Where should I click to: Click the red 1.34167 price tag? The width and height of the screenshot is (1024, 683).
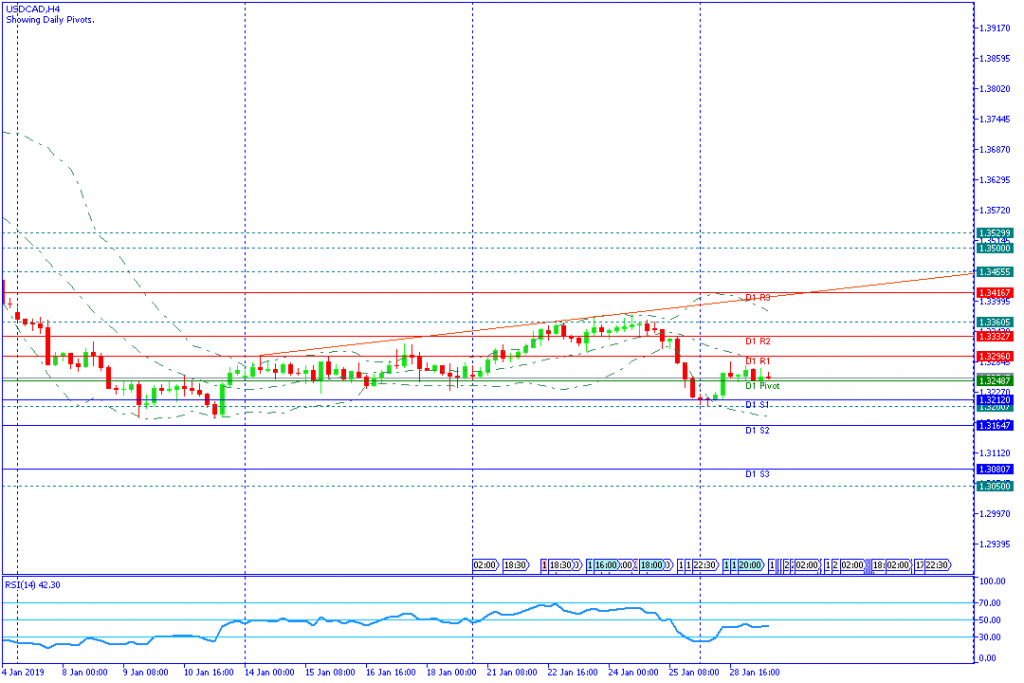coord(995,292)
